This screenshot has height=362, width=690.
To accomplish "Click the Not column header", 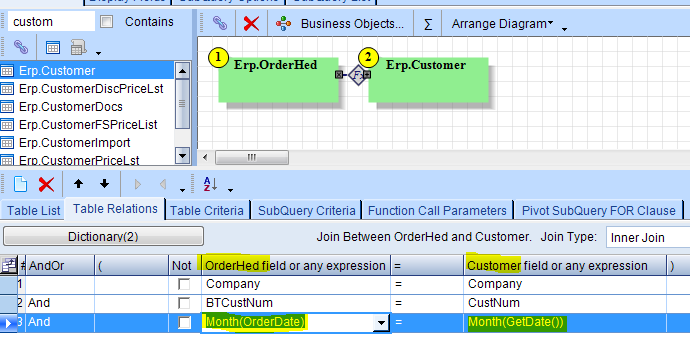I will tap(185, 266).
